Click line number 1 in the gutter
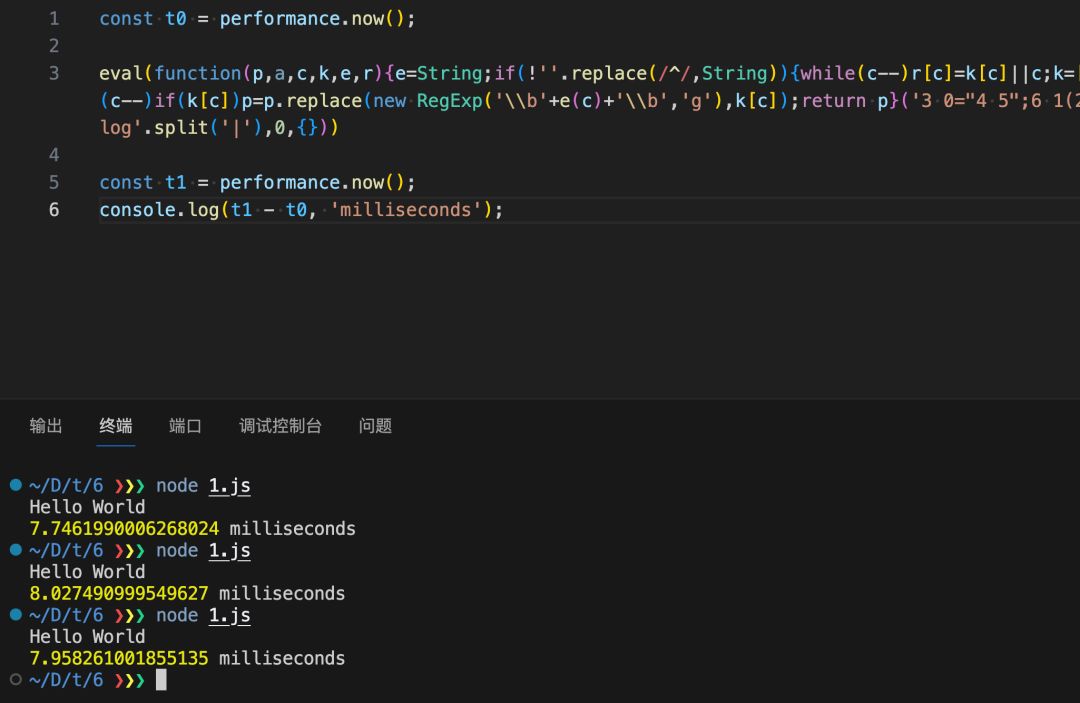Viewport: 1080px width, 703px height. click(x=54, y=19)
